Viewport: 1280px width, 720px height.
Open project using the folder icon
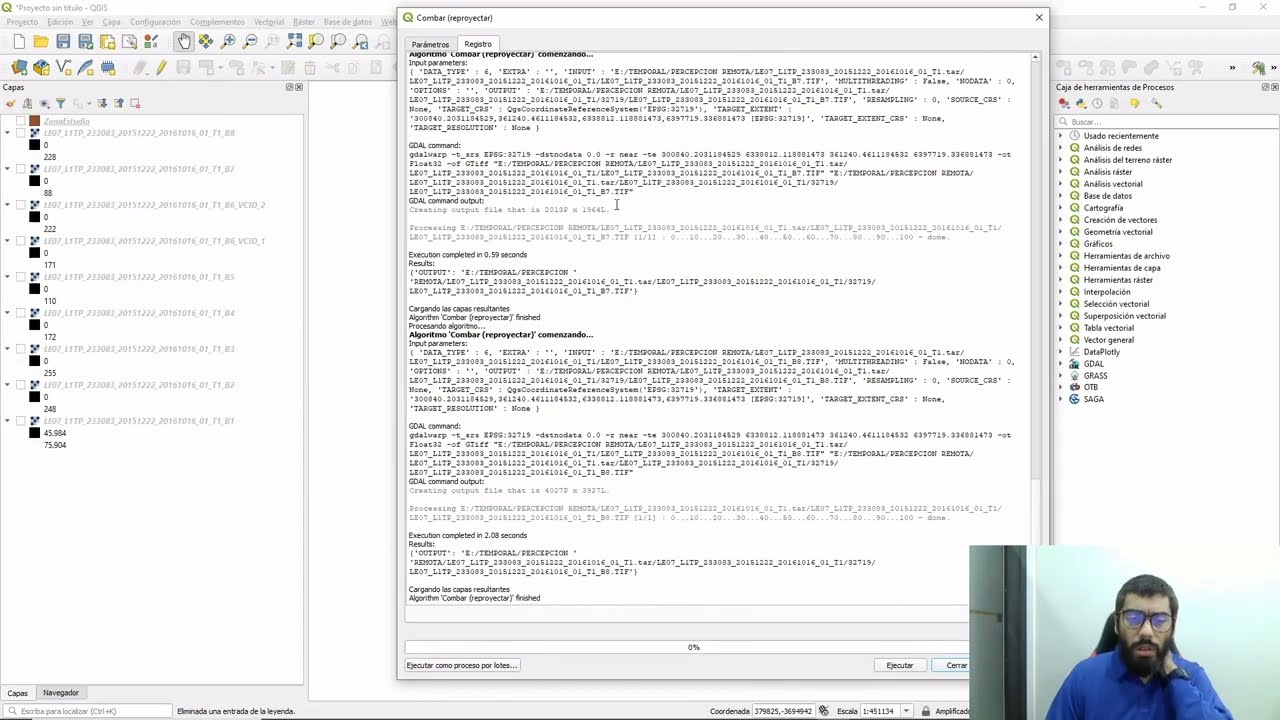point(41,41)
